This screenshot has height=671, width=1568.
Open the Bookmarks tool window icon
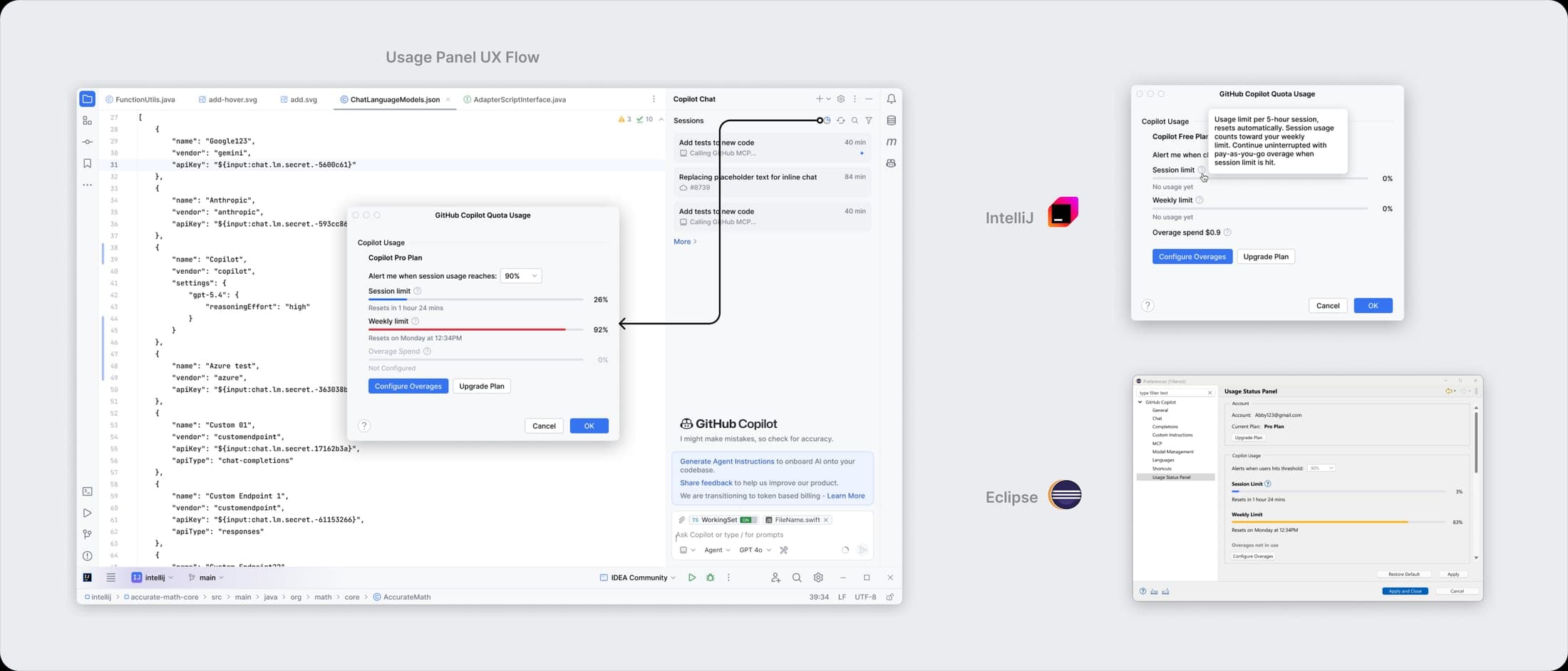pyautogui.click(x=87, y=163)
